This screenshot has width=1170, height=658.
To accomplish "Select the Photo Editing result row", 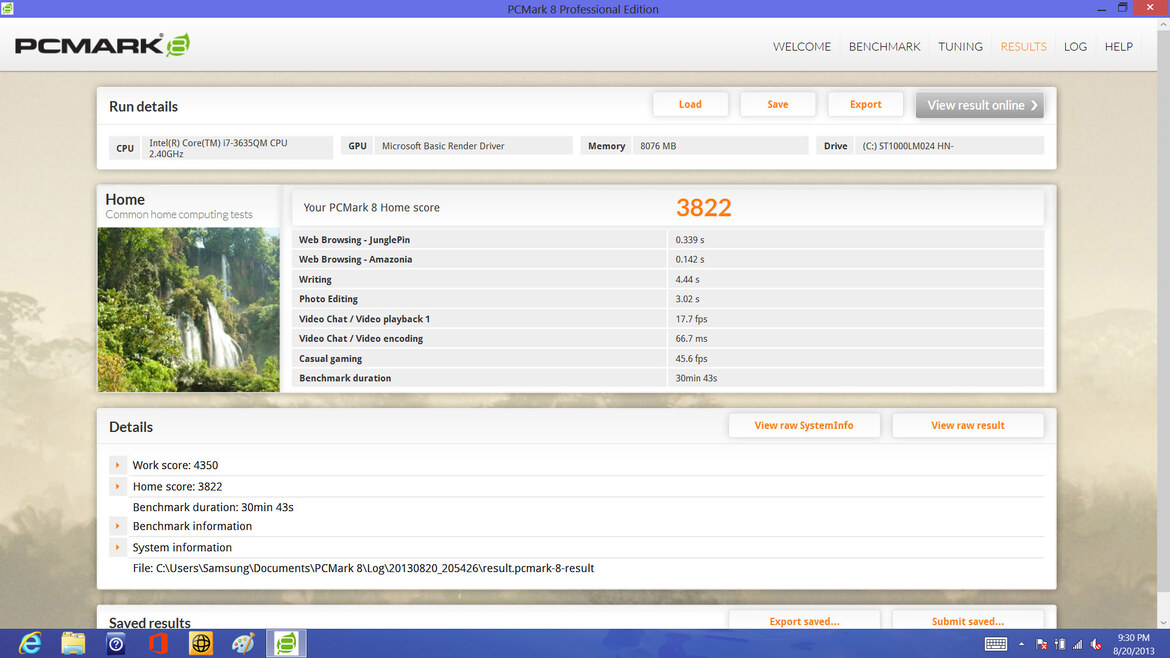I will tap(668, 298).
